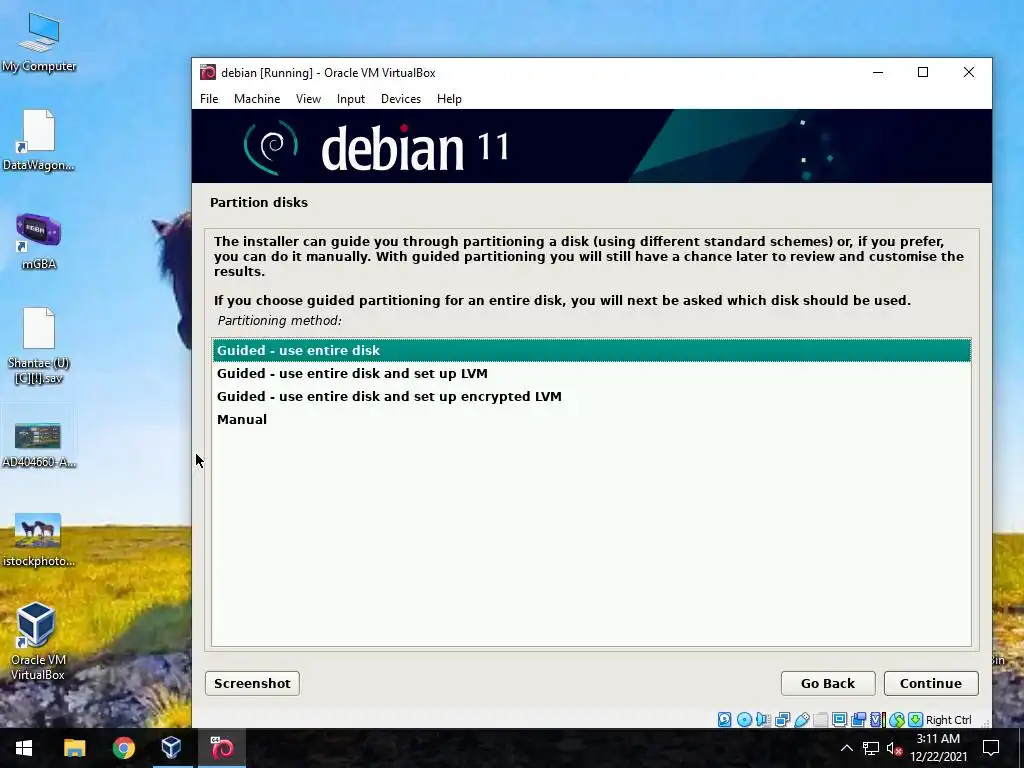
Task: Click the network tray icon
Action: 871,748
